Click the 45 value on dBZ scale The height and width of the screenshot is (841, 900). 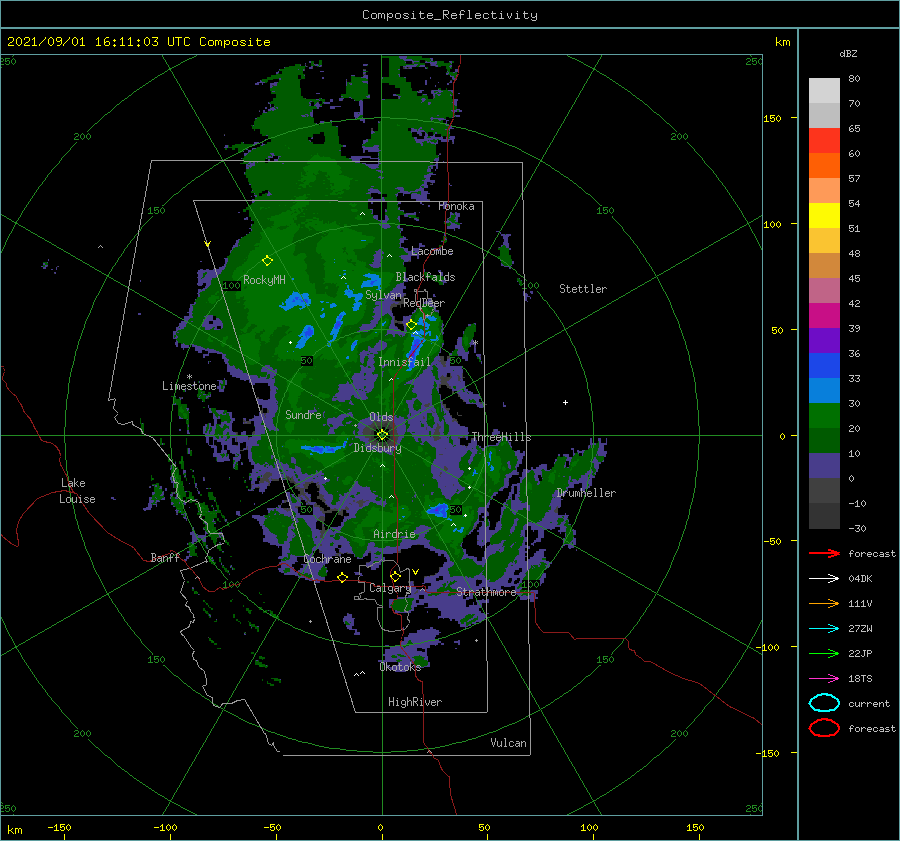click(854, 278)
